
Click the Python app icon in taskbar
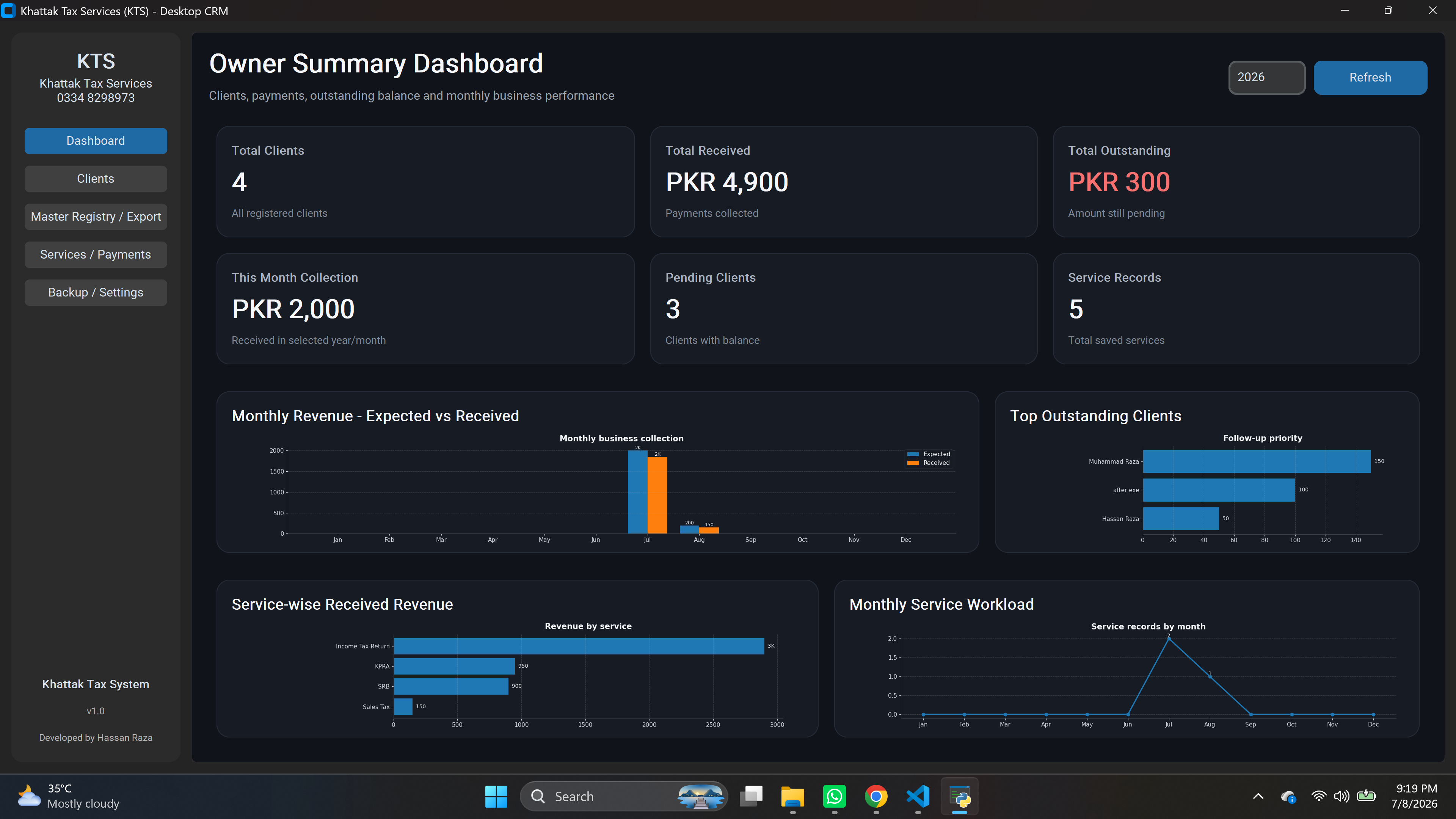(960, 796)
